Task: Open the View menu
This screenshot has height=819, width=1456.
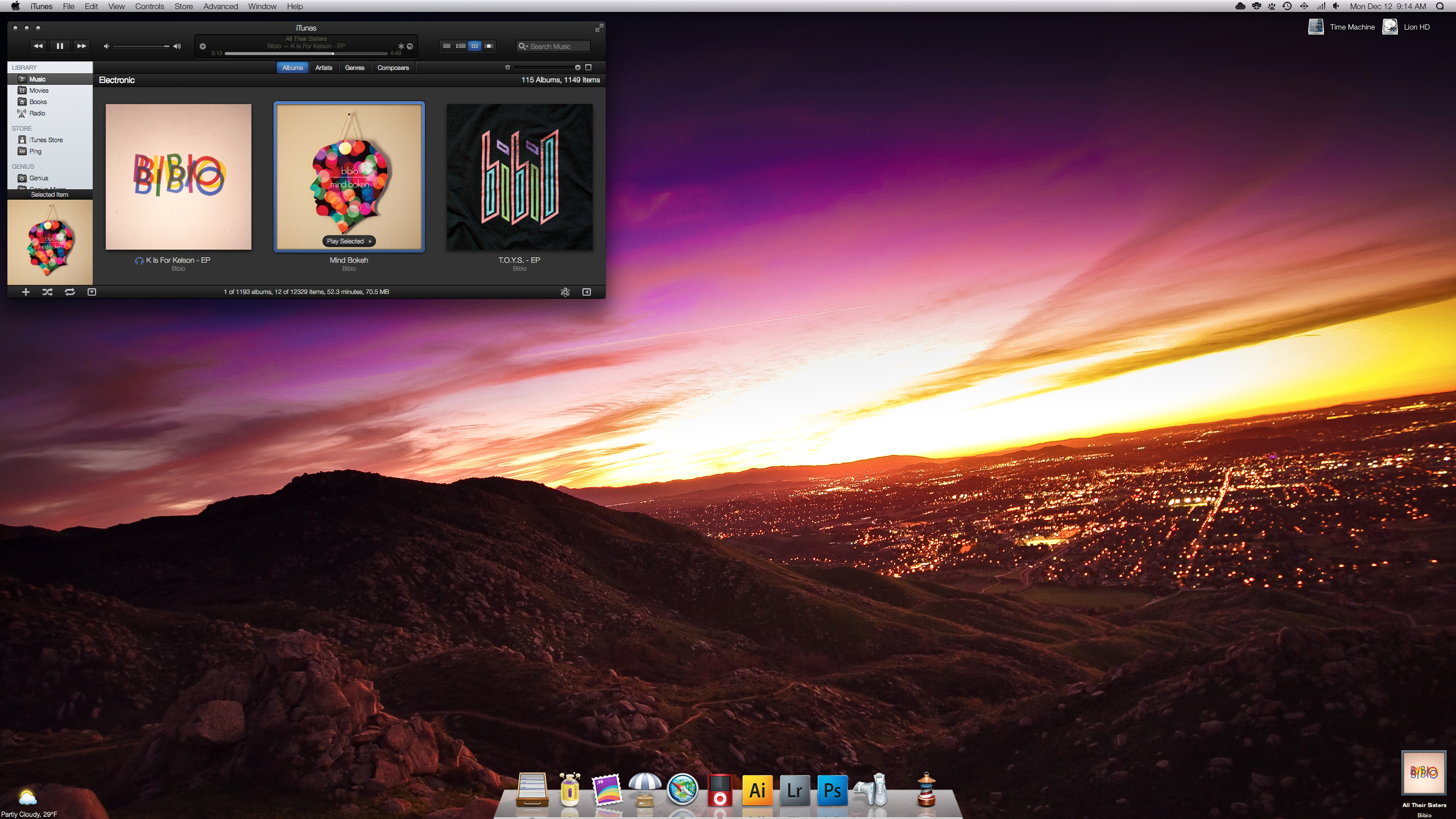Action: click(x=117, y=6)
